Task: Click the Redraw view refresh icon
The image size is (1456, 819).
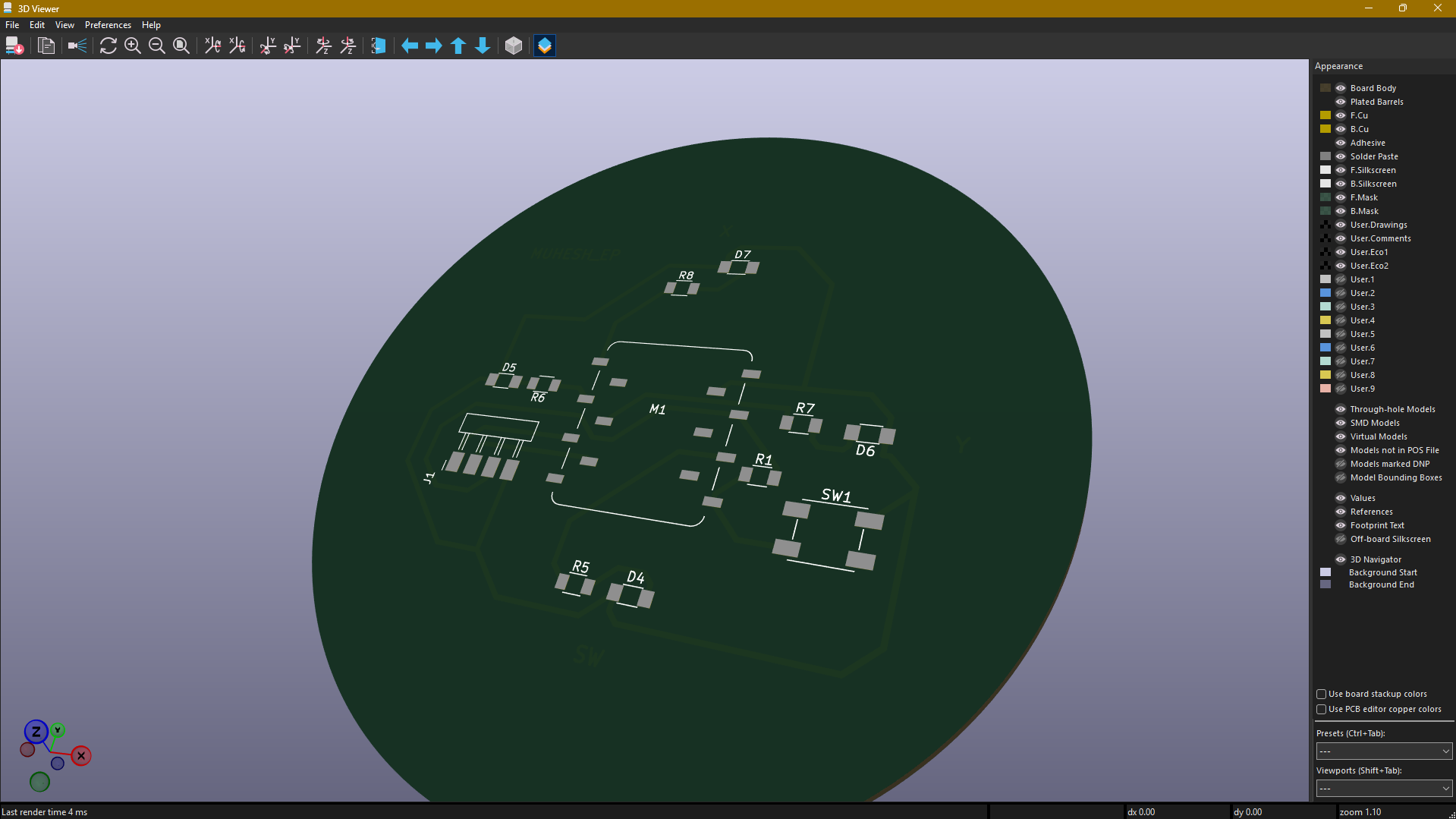Action: click(x=108, y=46)
